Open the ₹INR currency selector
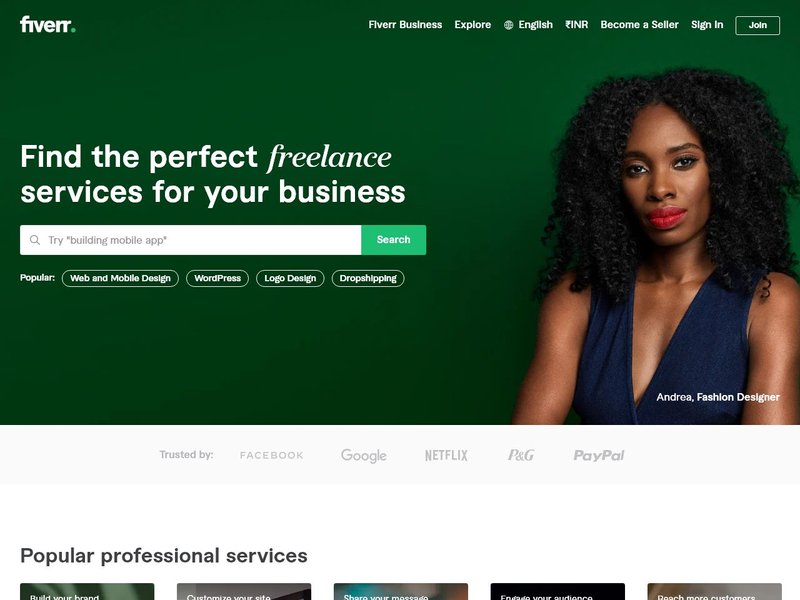 click(x=577, y=25)
